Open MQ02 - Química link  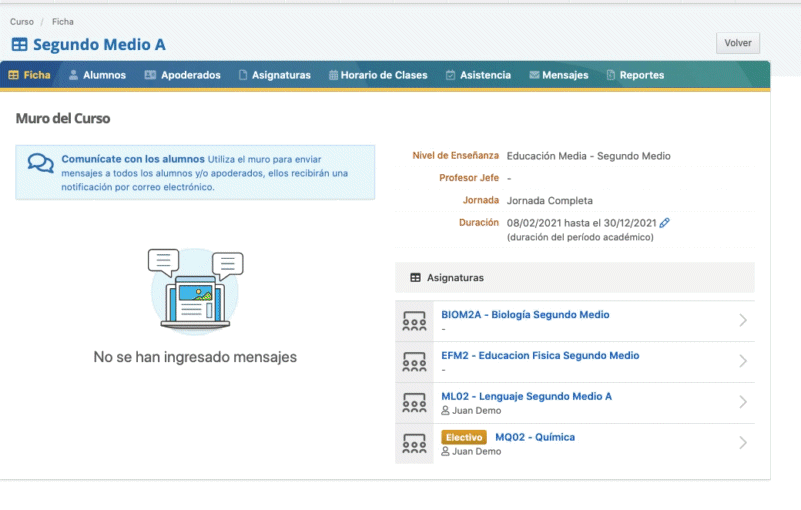[x=535, y=437]
